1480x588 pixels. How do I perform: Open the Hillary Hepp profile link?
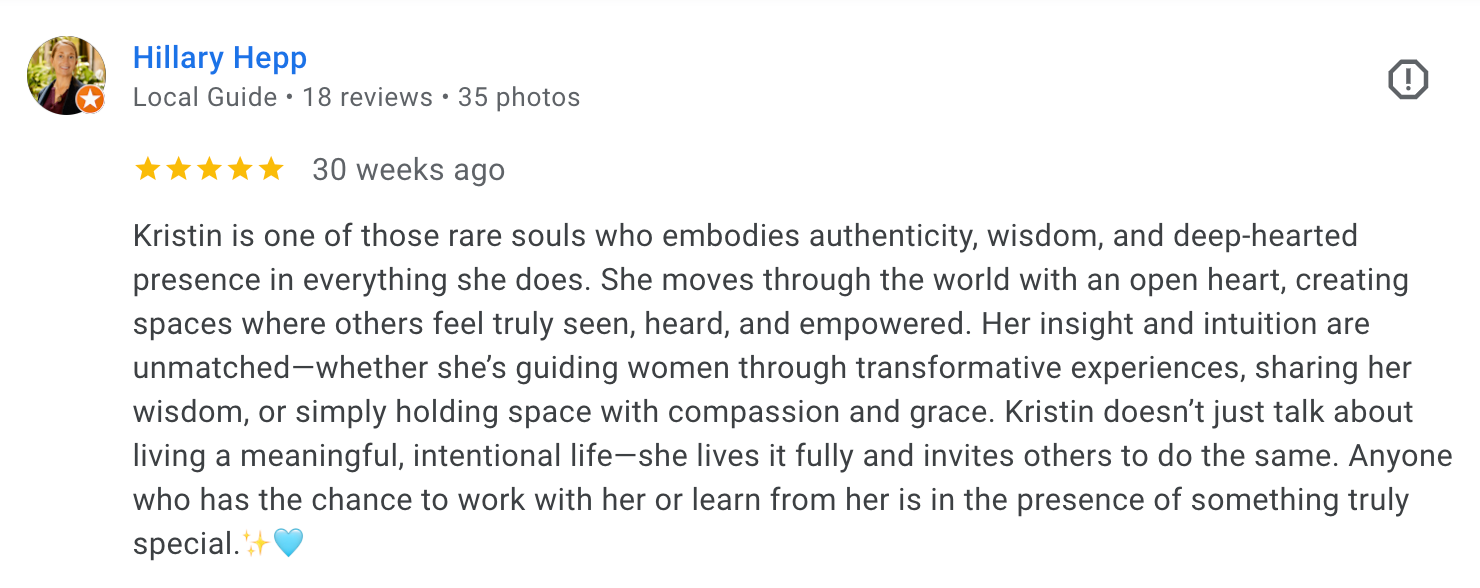point(220,58)
